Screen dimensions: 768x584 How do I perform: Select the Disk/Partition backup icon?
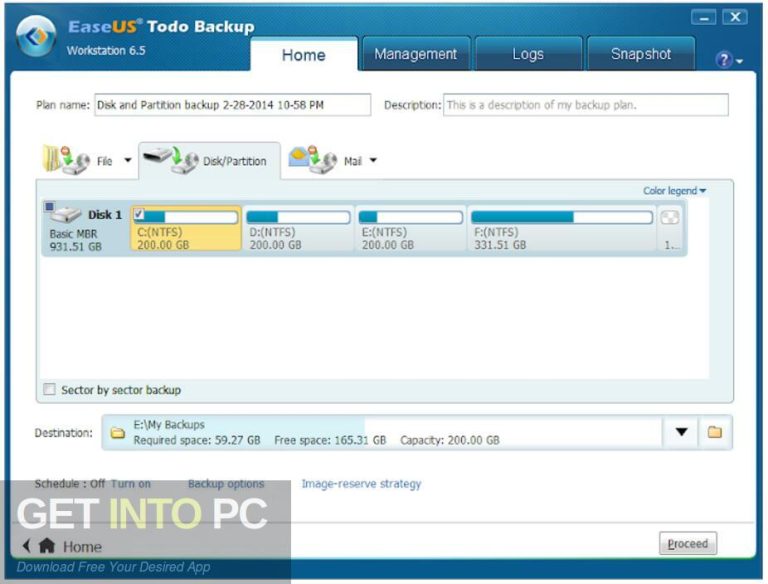pyautogui.click(x=171, y=160)
